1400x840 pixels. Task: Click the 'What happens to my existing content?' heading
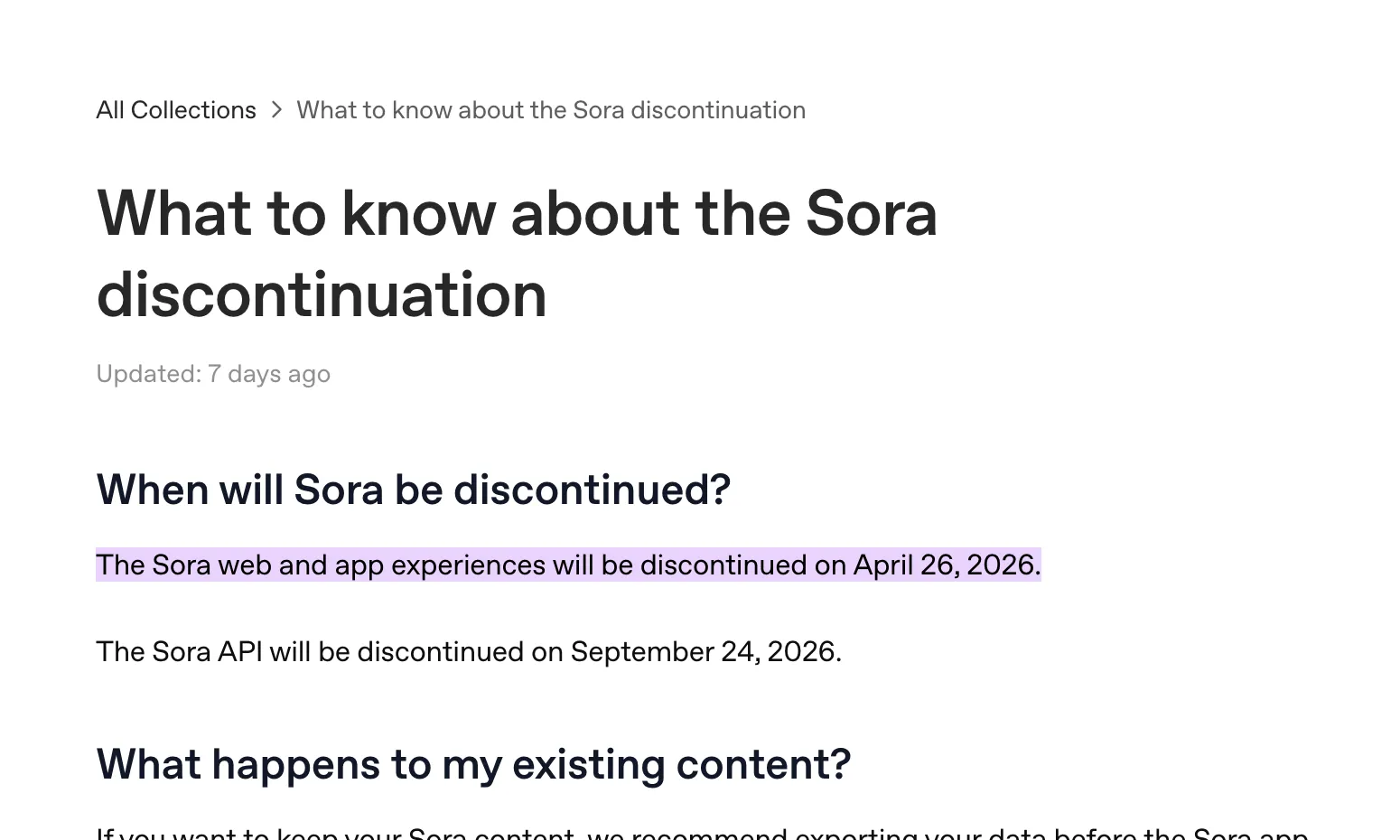473,763
